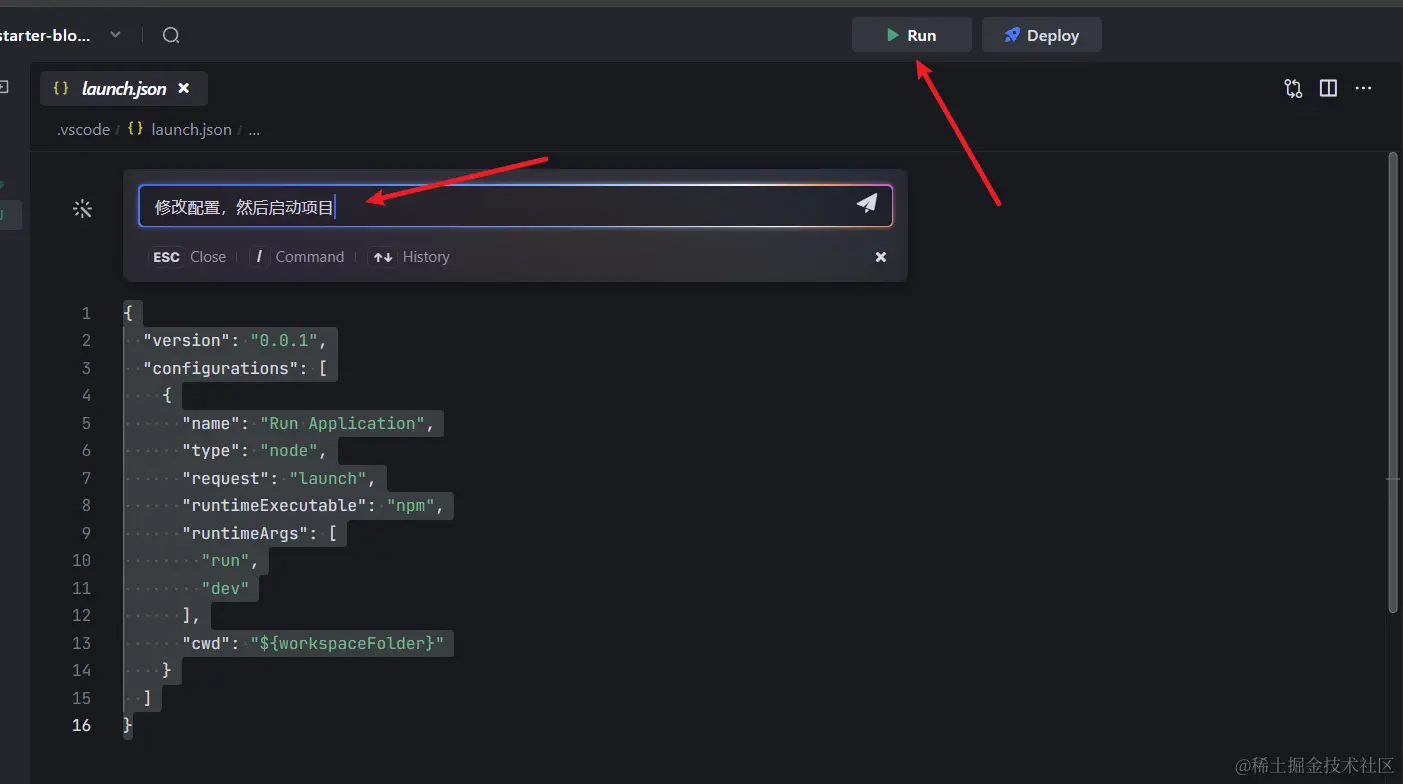Run the project with the Run button
Image resolution: width=1403 pixels, height=784 pixels.
click(x=911, y=35)
